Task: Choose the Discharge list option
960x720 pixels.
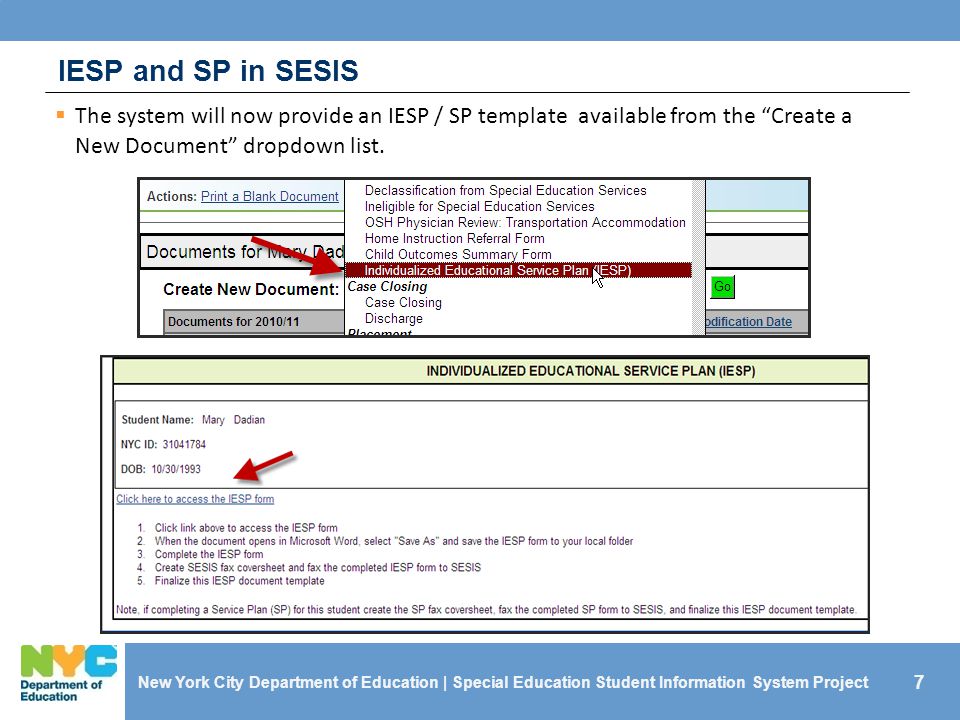Action: (394, 318)
